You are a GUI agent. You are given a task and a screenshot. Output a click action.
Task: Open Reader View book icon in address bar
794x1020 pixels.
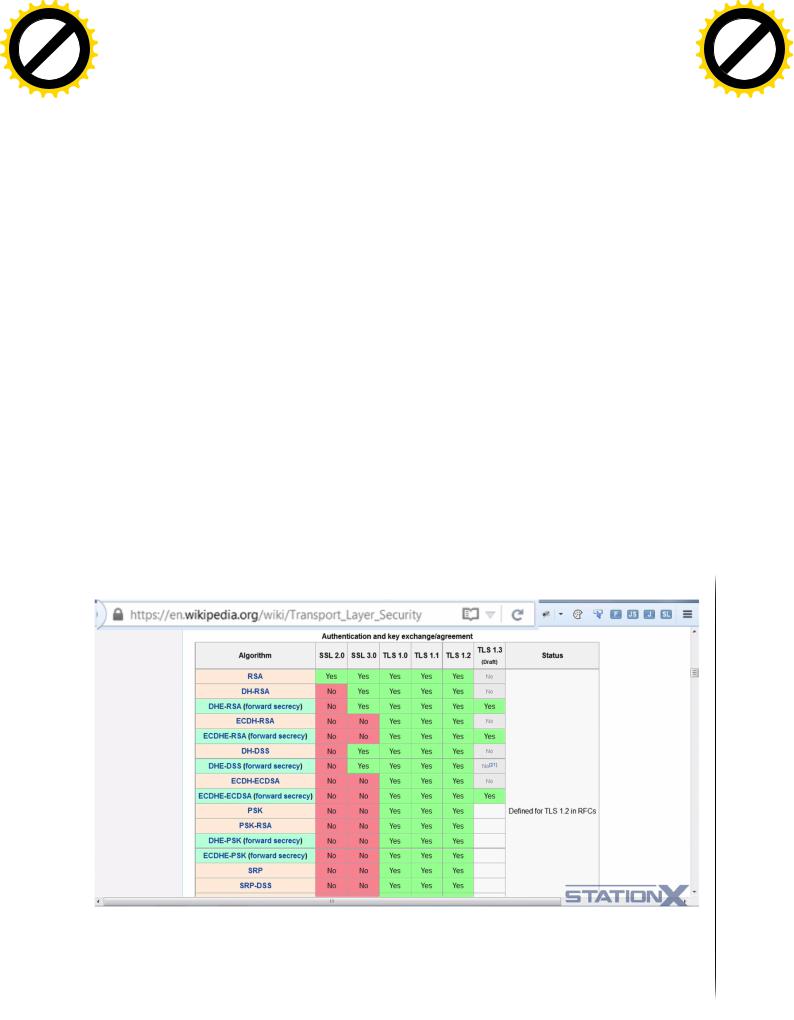click(470, 614)
